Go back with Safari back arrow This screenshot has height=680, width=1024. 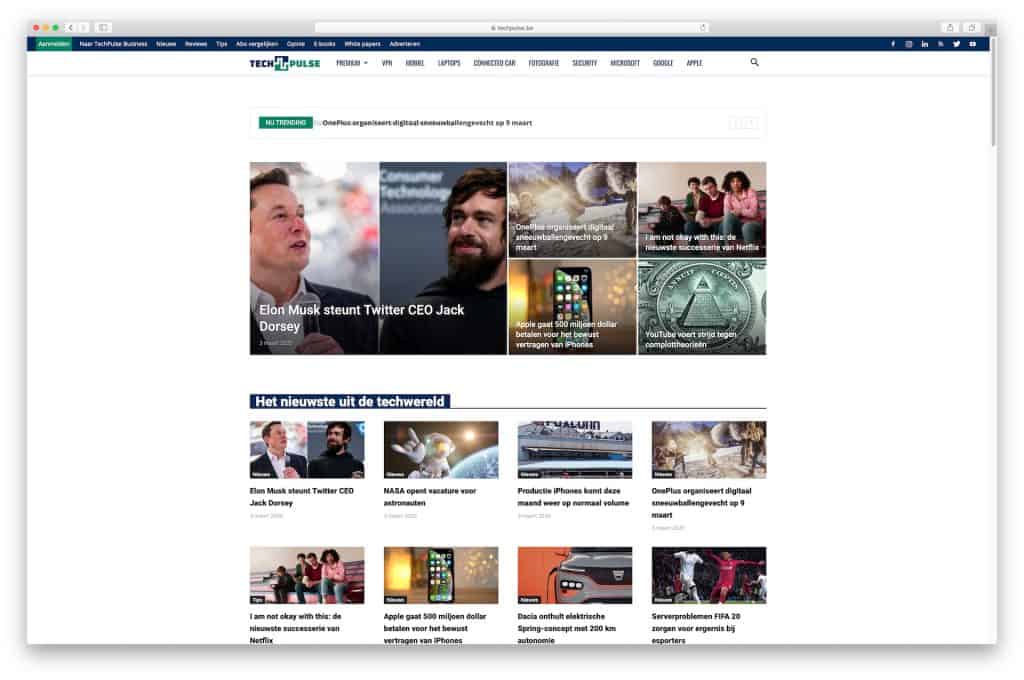[x=71, y=27]
